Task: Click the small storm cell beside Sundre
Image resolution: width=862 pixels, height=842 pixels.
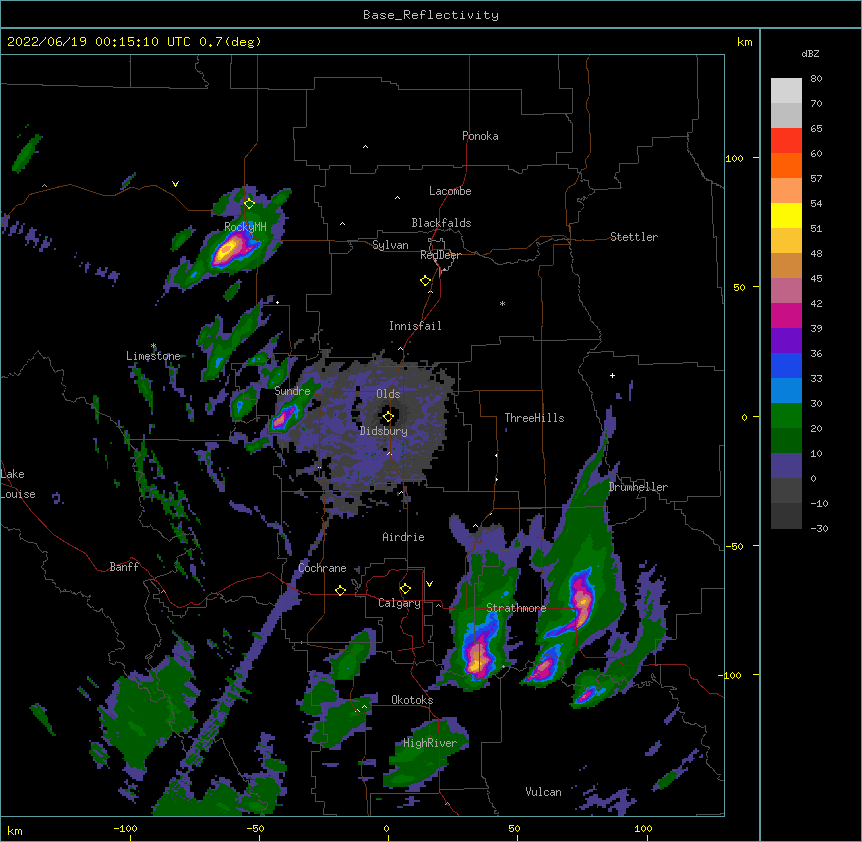Action: coord(283,417)
